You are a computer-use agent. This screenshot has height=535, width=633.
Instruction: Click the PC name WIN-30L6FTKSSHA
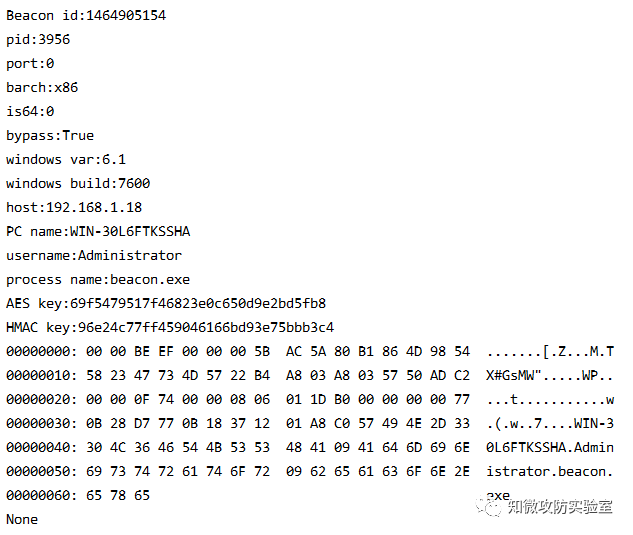130,231
